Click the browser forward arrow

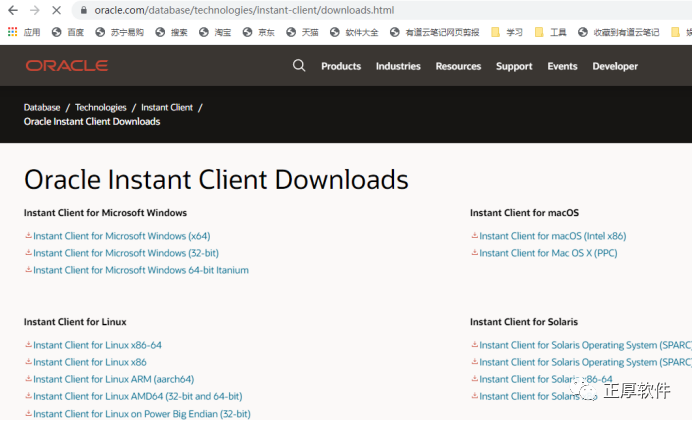click(34, 10)
